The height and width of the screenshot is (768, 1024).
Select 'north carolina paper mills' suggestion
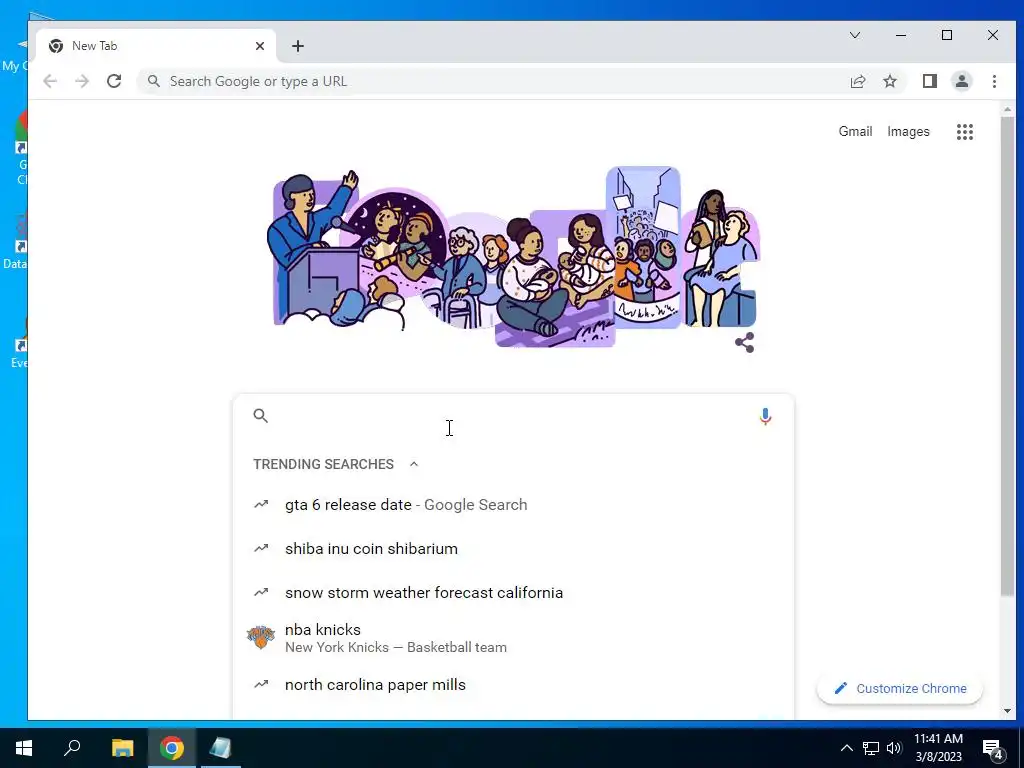(513, 684)
